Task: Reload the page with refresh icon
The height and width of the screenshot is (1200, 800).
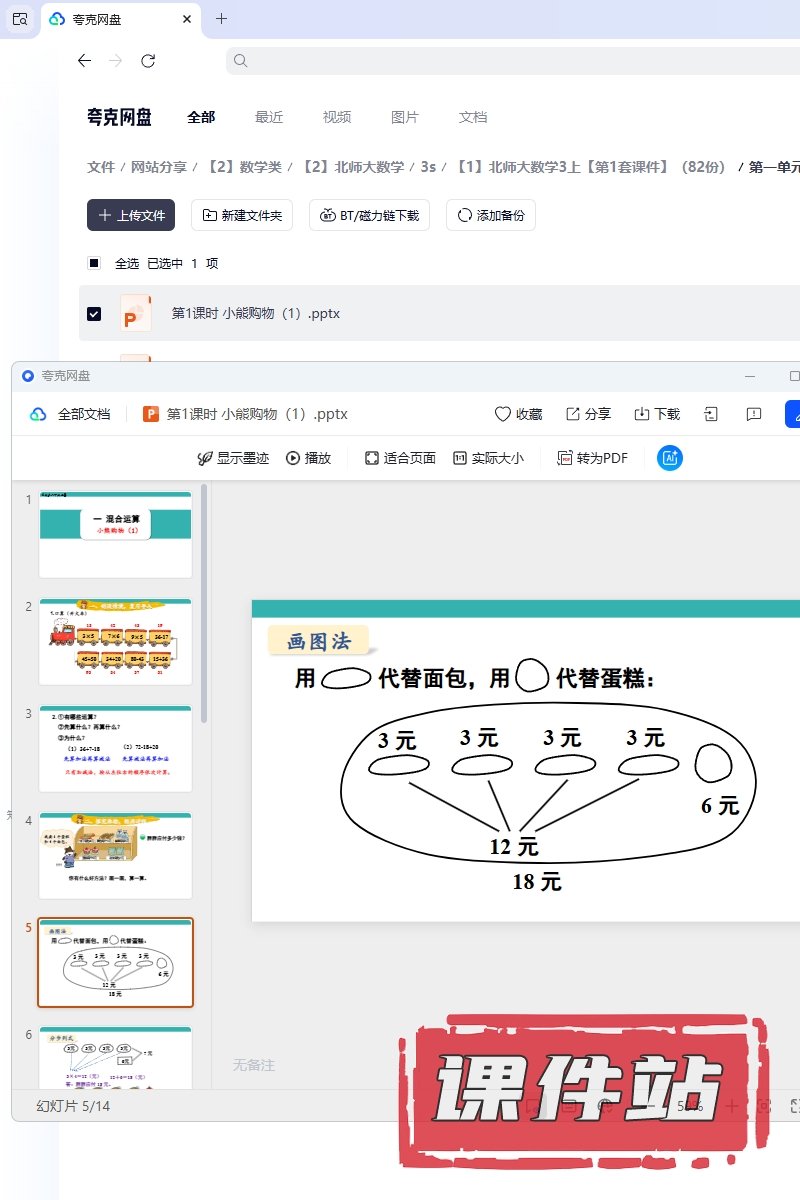Action: click(x=148, y=61)
